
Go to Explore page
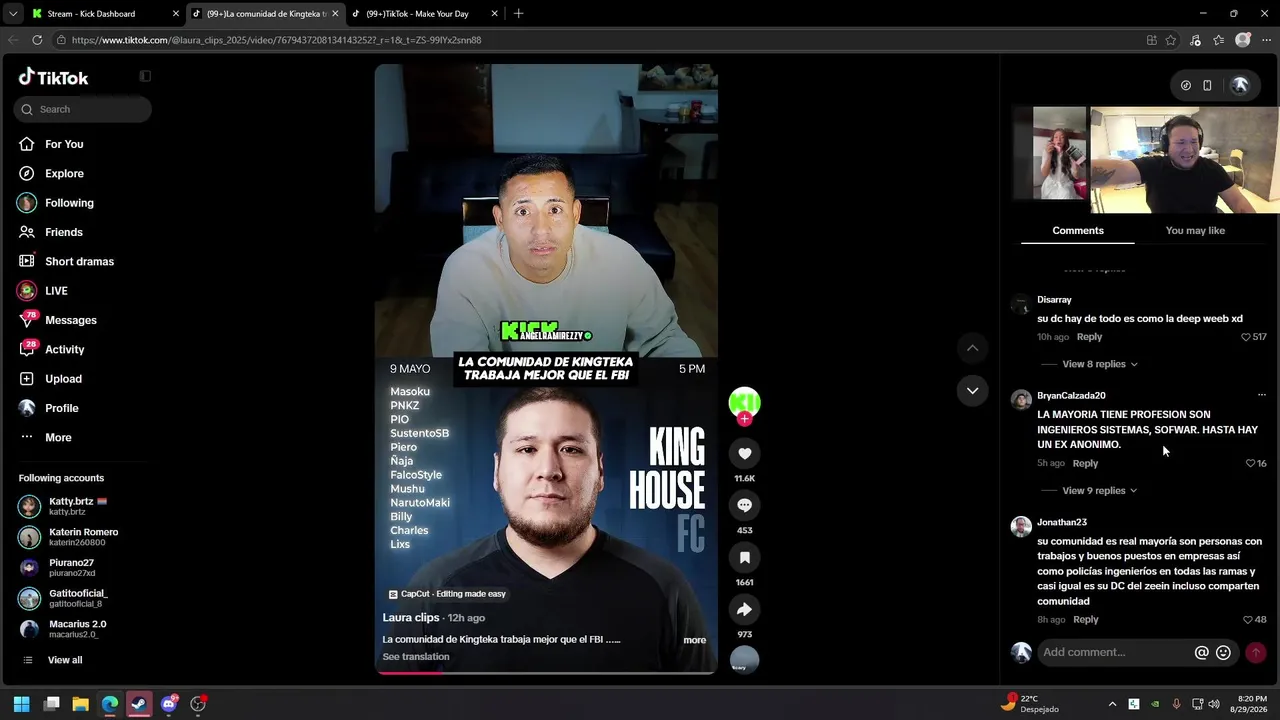pyautogui.click(x=64, y=173)
